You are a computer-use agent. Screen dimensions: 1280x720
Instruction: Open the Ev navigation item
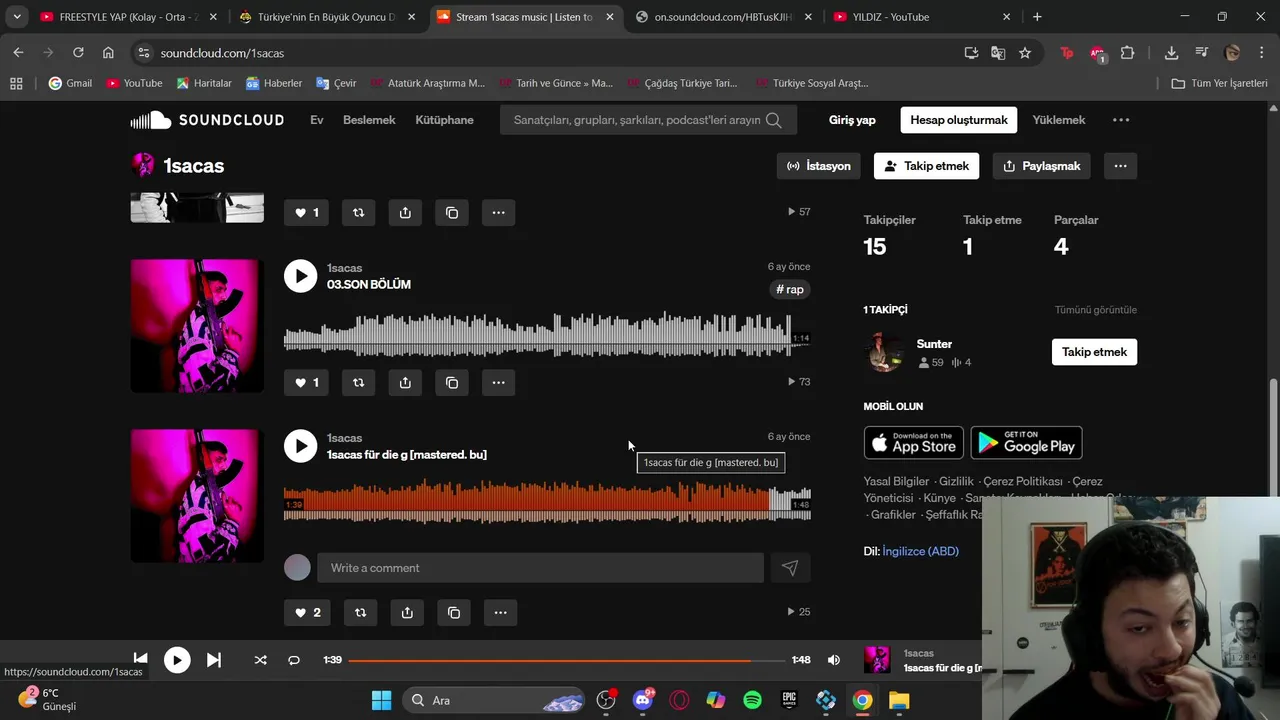[317, 120]
